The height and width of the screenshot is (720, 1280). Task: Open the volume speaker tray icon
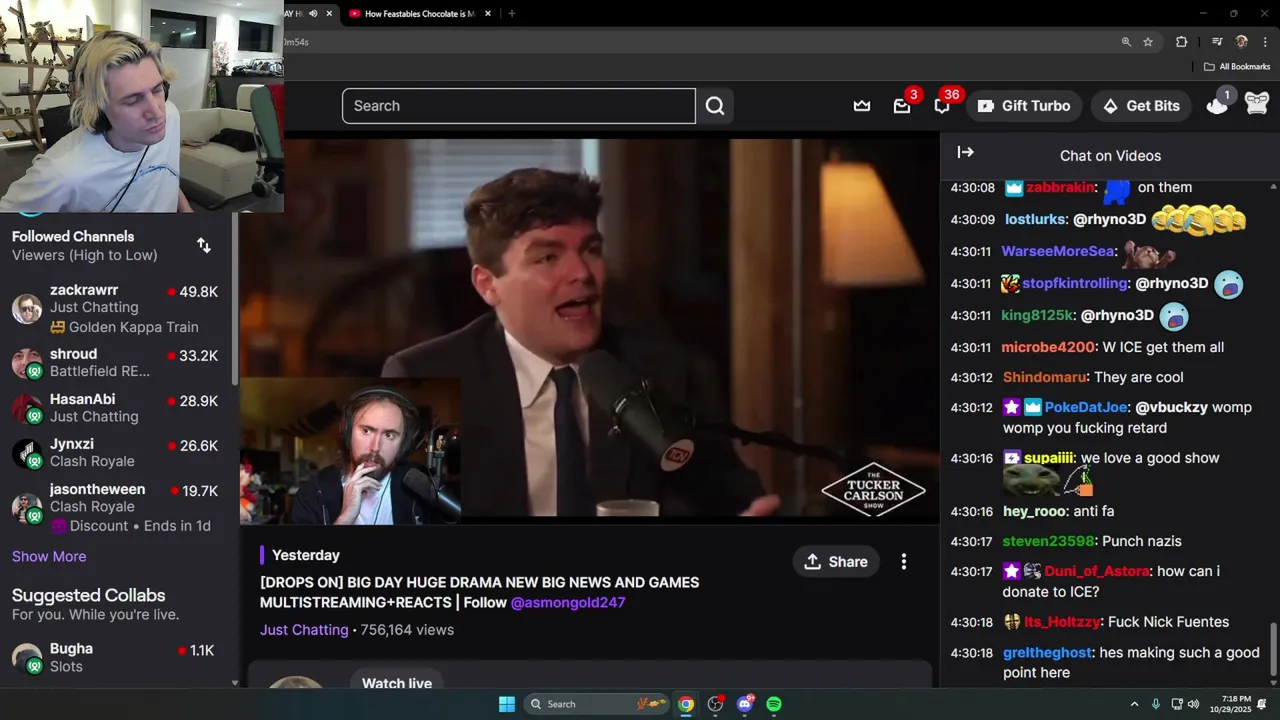click(x=1193, y=704)
